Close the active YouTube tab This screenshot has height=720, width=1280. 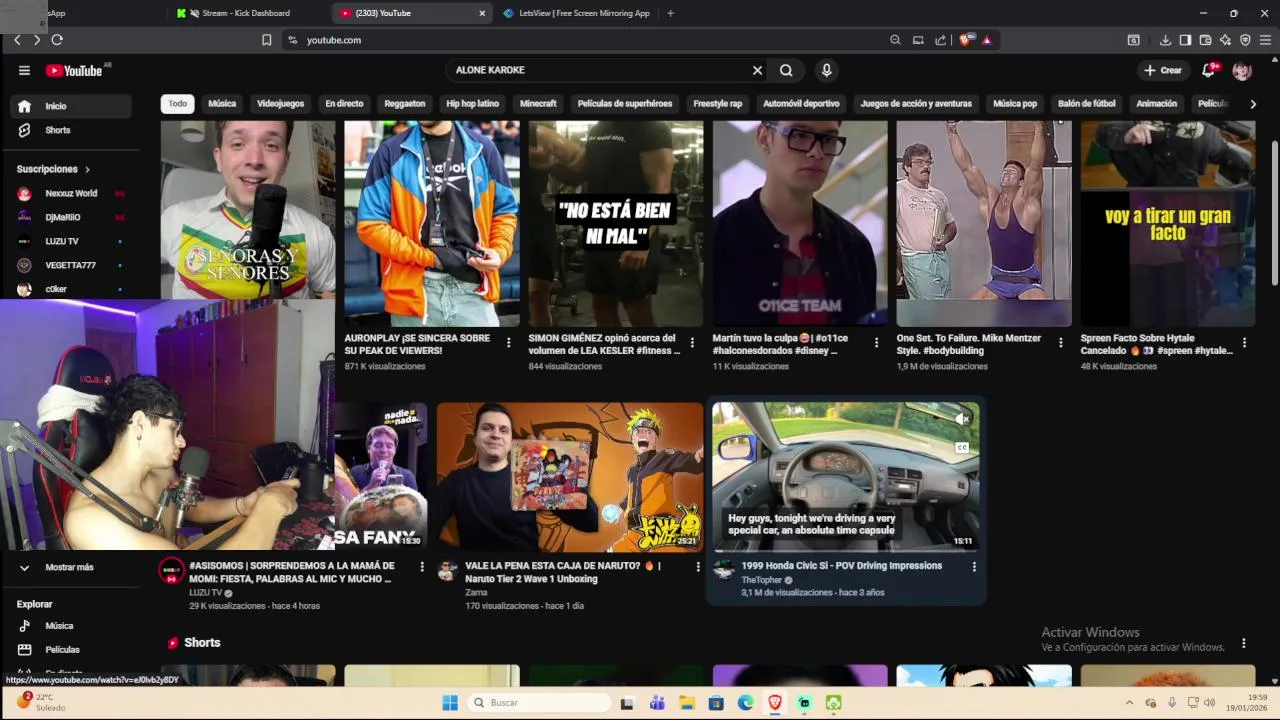tap(482, 13)
